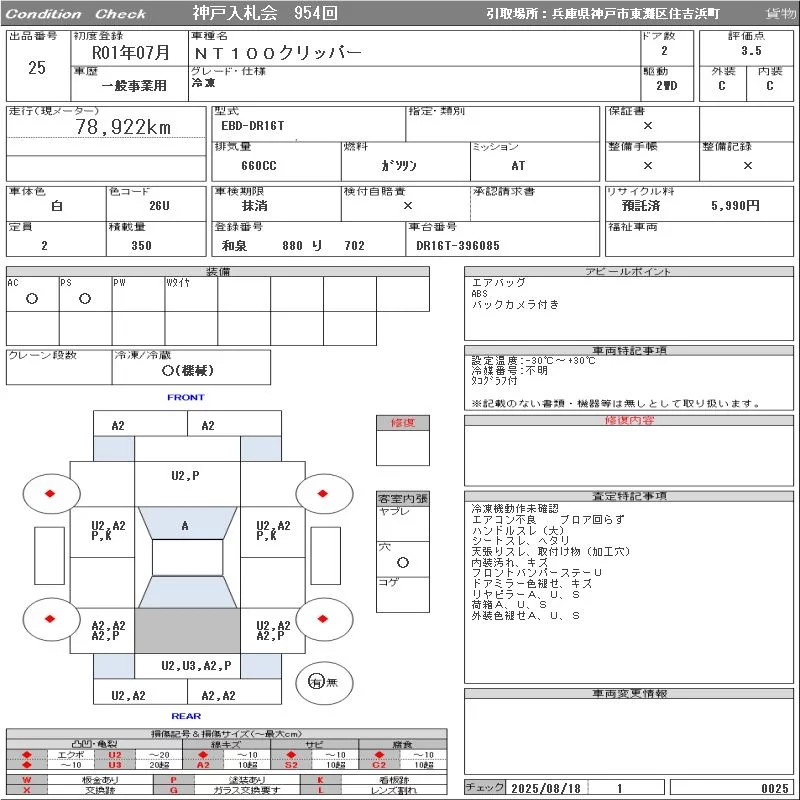Select the 設定温度 -30℃~+30℃ note
Screen dimensions: 800x800
pos(533,360)
